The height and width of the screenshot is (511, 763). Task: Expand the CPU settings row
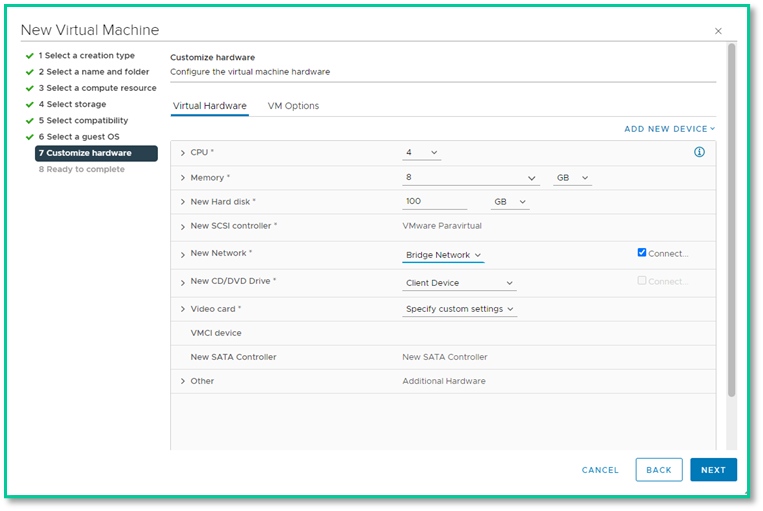183,153
